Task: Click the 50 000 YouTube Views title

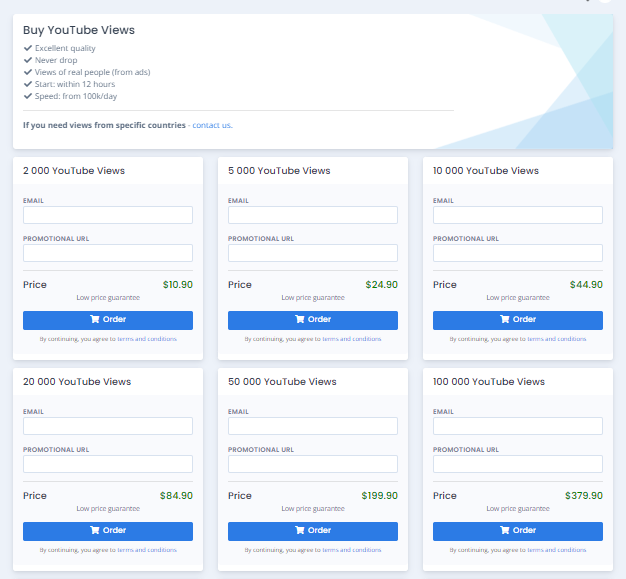Action: tap(282, 381)
